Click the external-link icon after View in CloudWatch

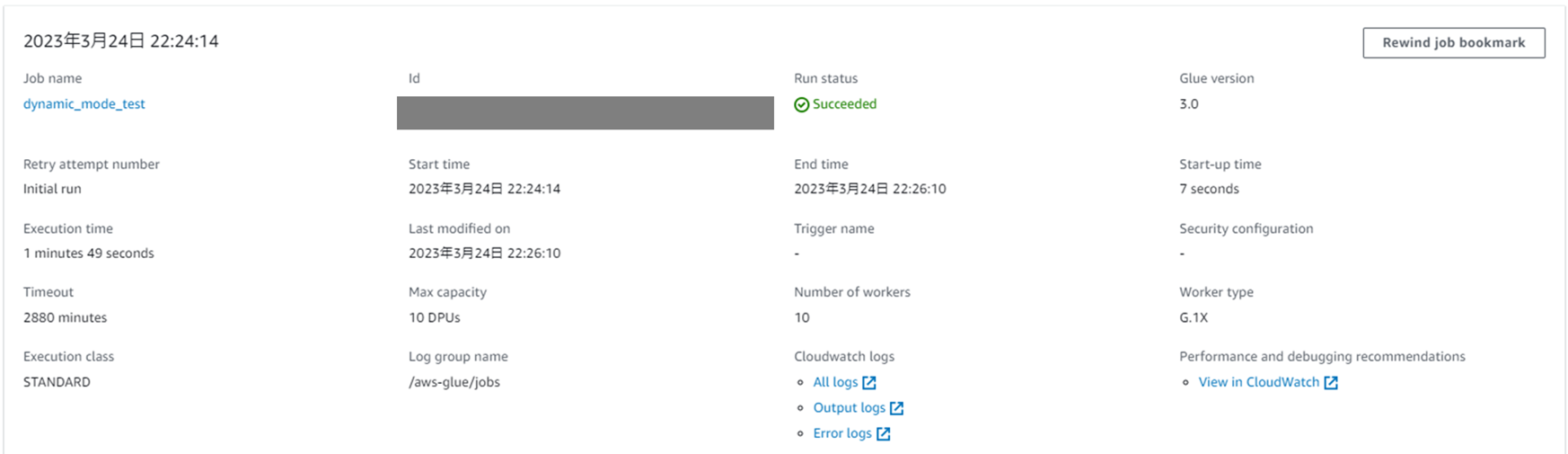(1331, 383)
